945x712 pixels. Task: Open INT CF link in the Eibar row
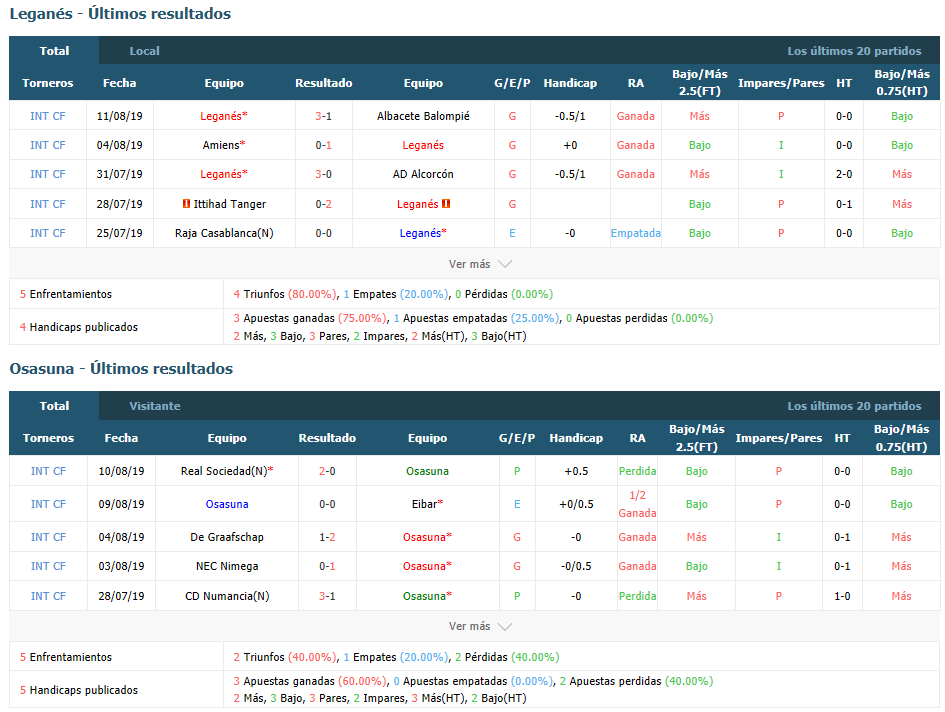[48, 504]
